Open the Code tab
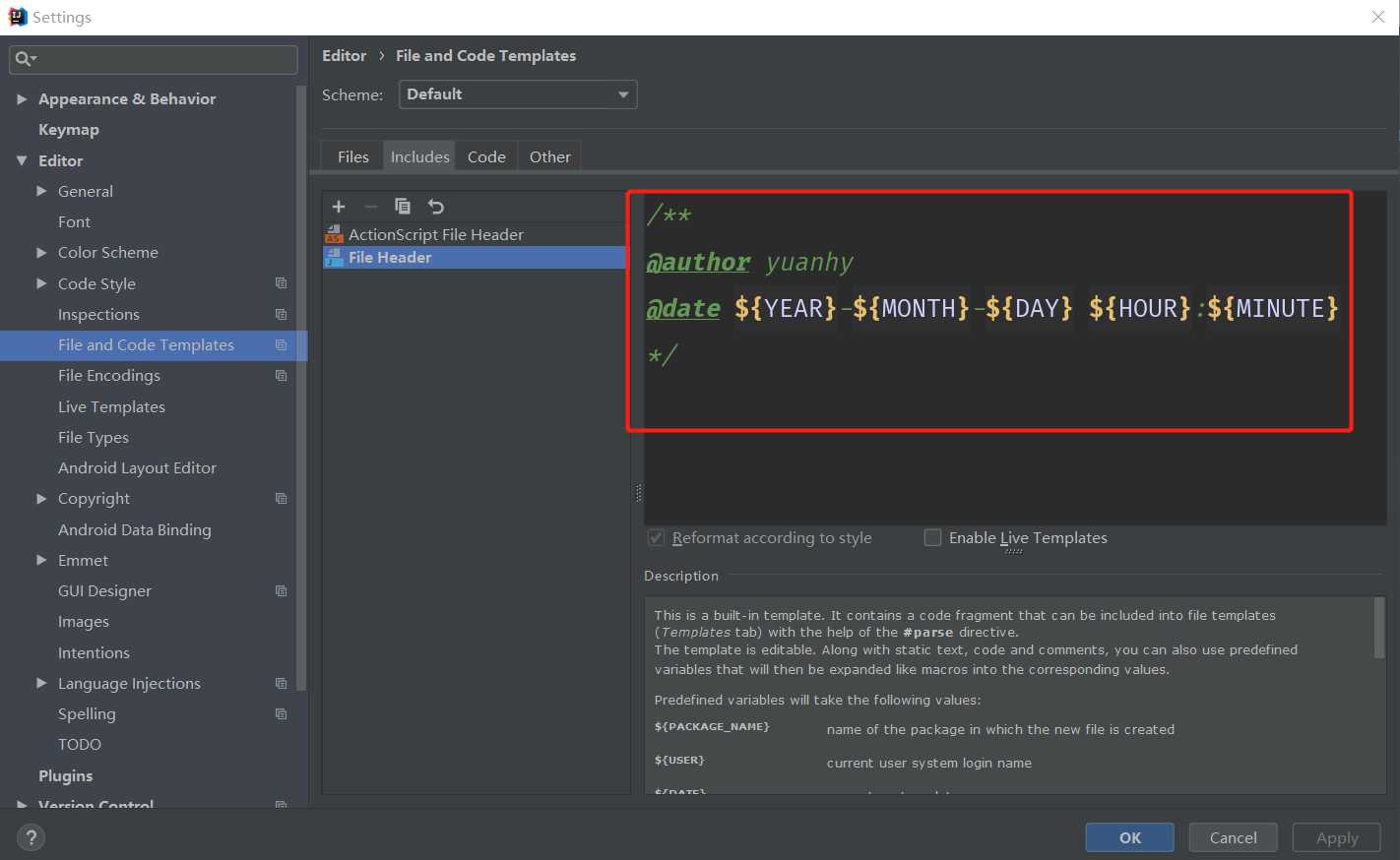This screenshot has width=1400, height=860. point(486,156)
